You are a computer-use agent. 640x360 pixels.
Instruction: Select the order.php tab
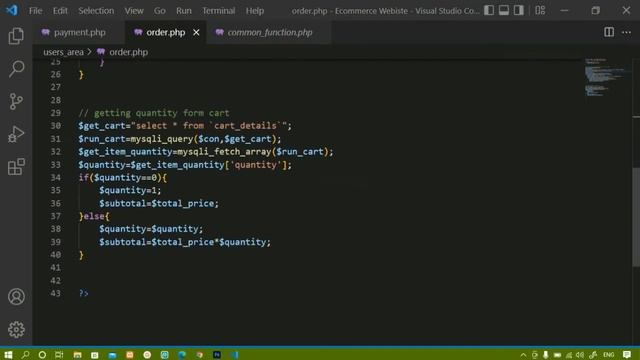point(165,32)
